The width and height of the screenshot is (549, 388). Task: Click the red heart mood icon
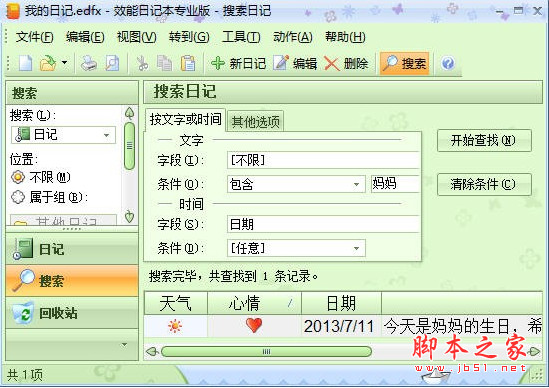pyautogui.click(x=254, y=325)
